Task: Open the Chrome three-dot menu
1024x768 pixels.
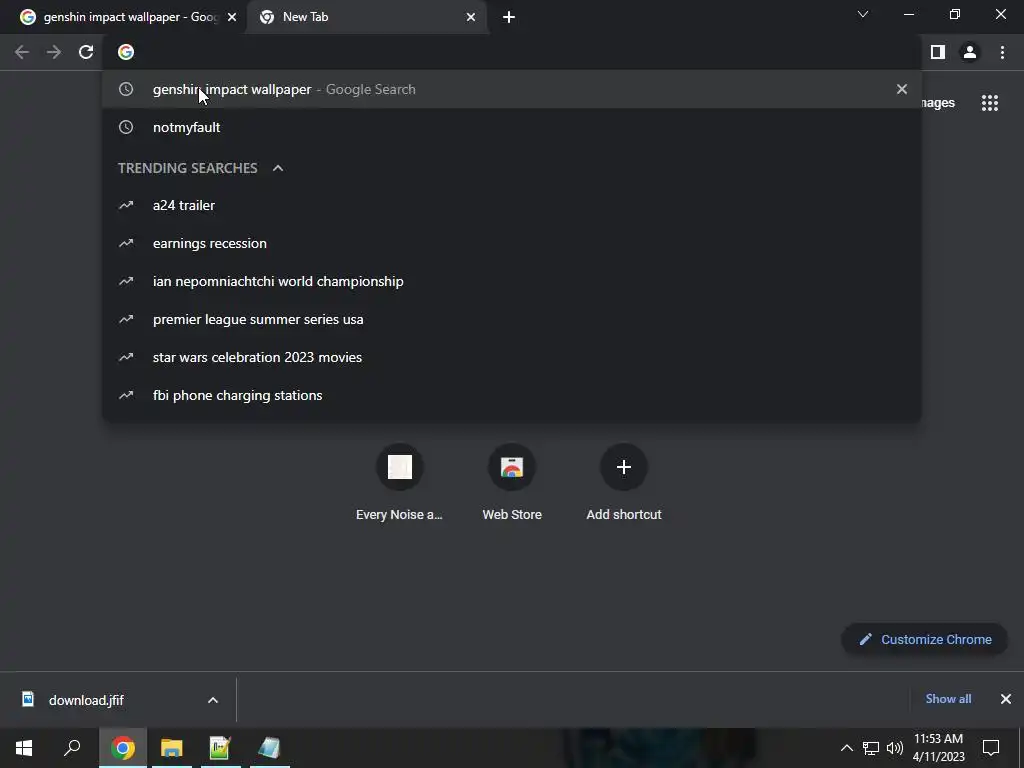Action: pos(1002,52)
